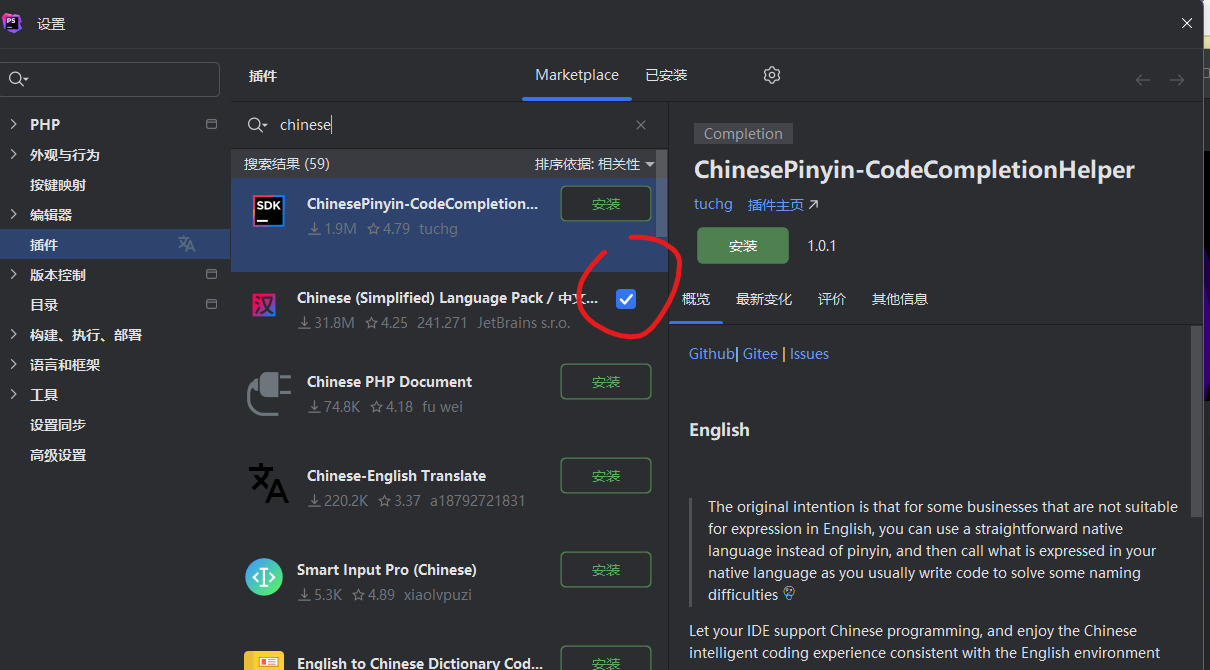Image resolution: width=1210 pixels, height=670 pixels.
Task: Click the Smart Input Pro plugin icon
Action: (264, 577)
